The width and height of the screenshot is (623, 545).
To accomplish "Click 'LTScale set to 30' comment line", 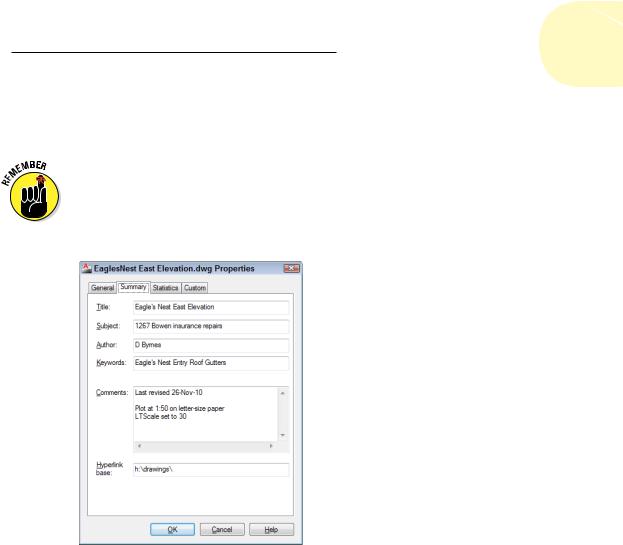I will (x=161, y=416).
